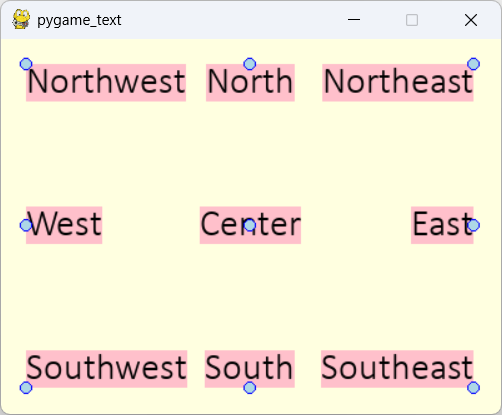Image resolution: width=502 pixels, height=415 pixels.
Task: Click the blue anchor dot at Southeast
Action: [x=473, y=388]
